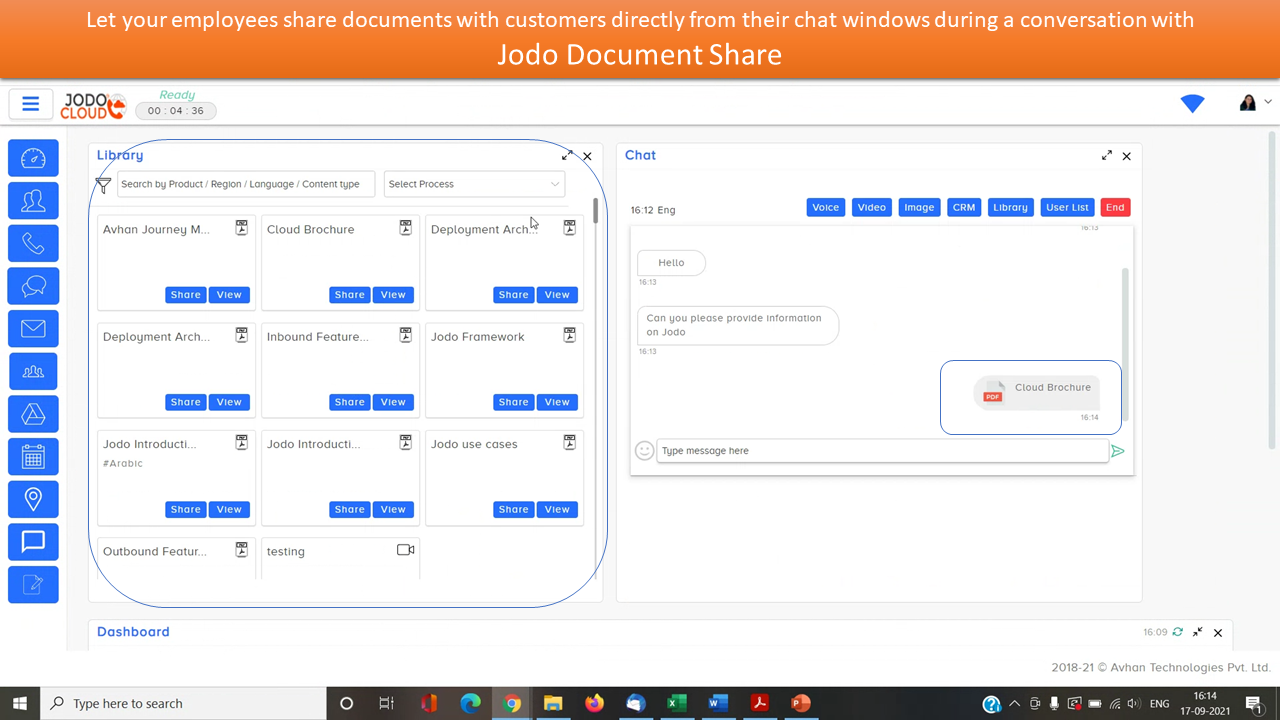Expand the user profile avatar menu
This screenshot has width=1280, height=720.
pyautogui.click(x=1254, y=103)
